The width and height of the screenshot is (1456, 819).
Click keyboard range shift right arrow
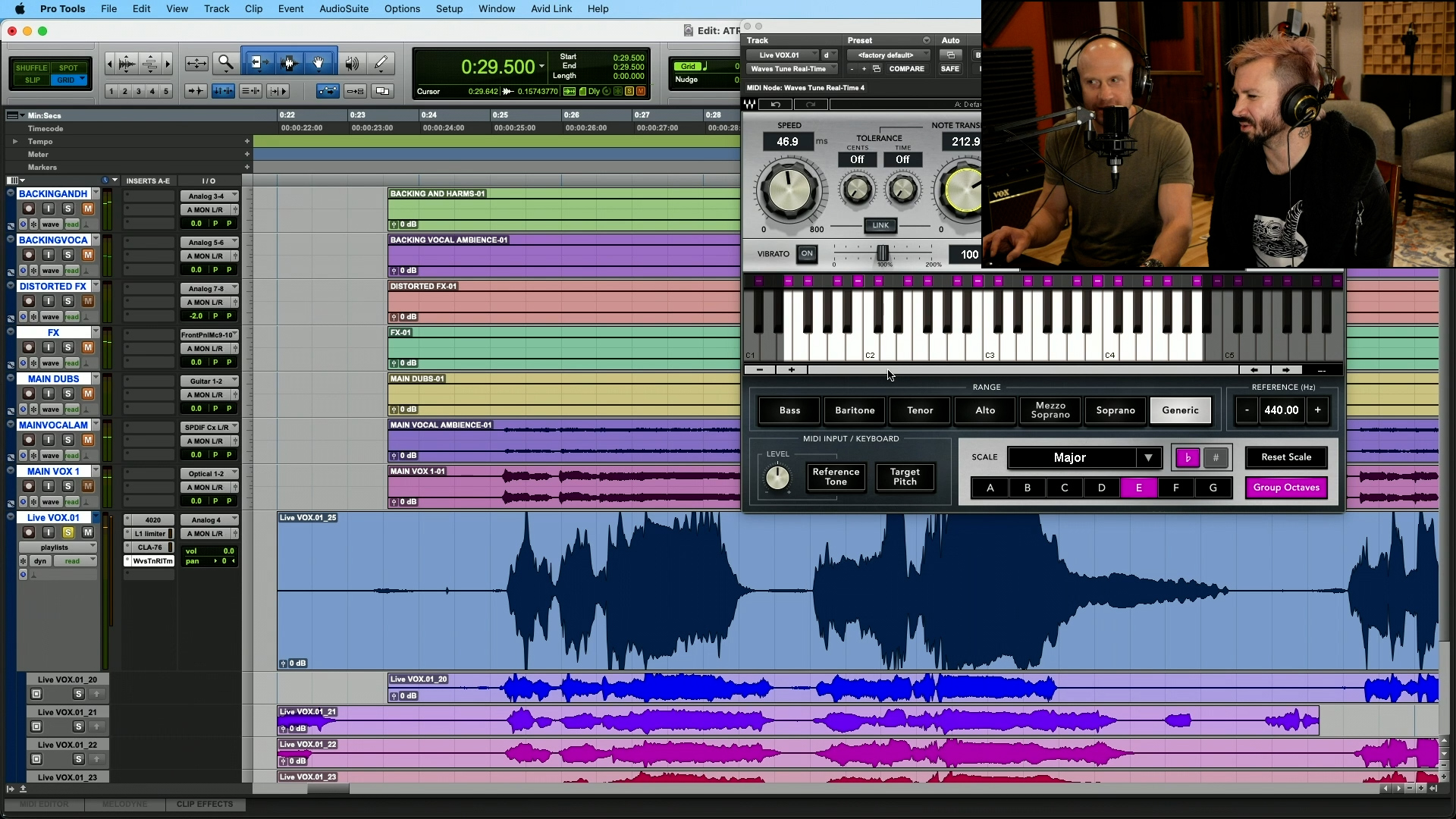pyautogui.click(x=1285, y=370)
